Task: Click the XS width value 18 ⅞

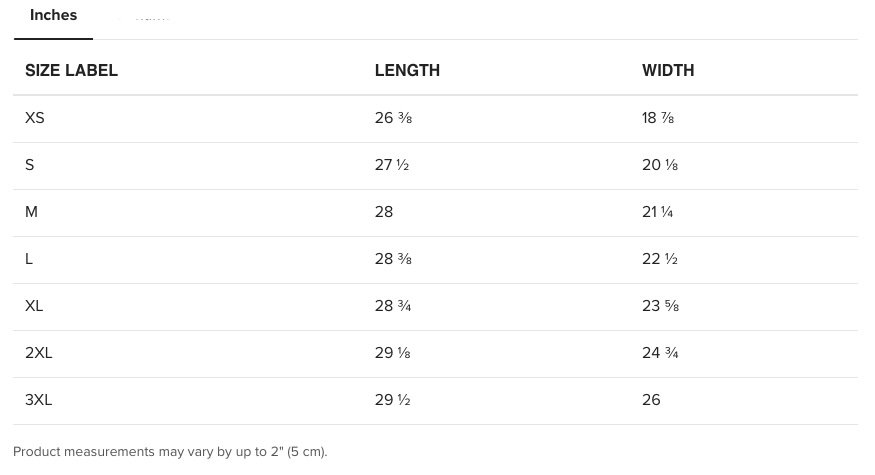Action: (658, 118)
